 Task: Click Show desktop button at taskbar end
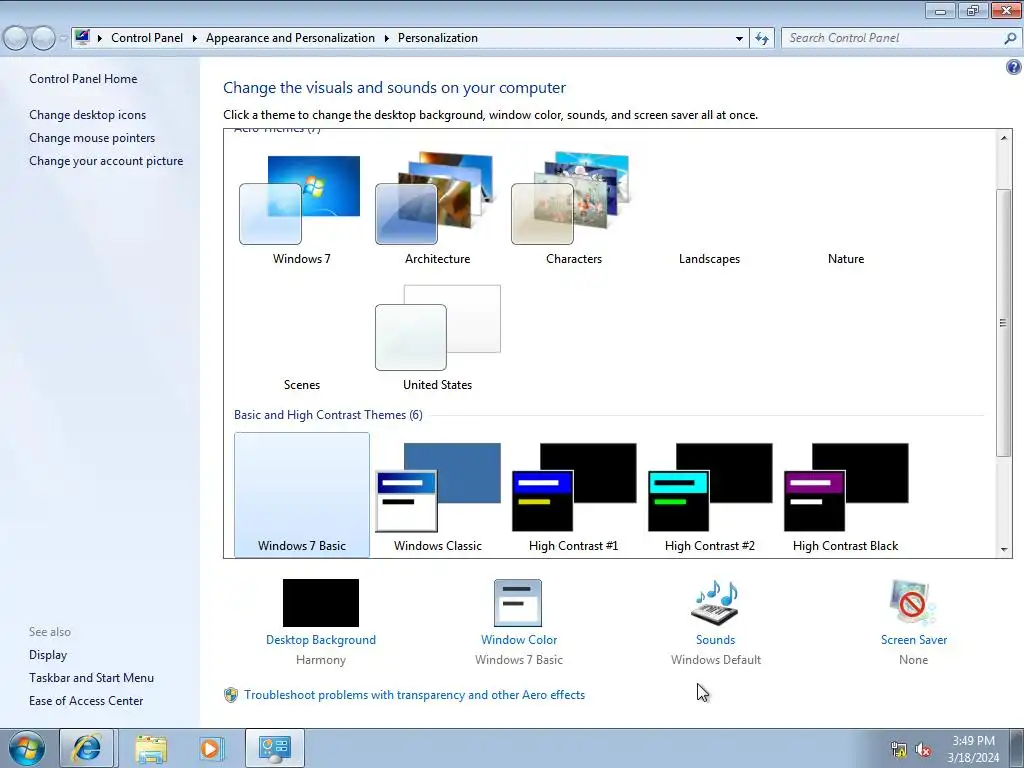click(1018, 748)
